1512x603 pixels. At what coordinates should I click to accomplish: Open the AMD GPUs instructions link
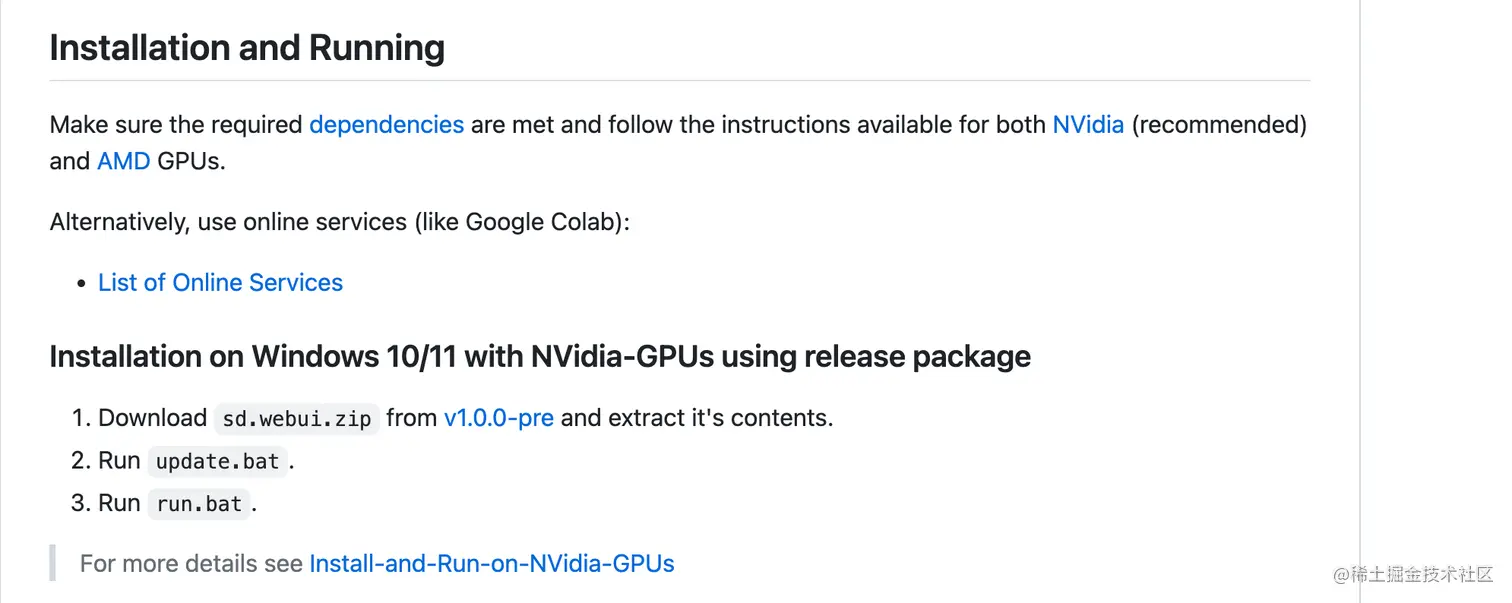coord(123,161)
